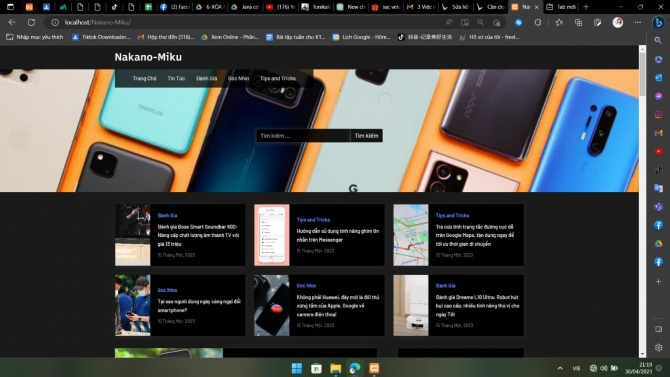Add a new site to sidebar plus
This screenshot has width=670, height=377.
pyautogui.click(x=658, y=281)
